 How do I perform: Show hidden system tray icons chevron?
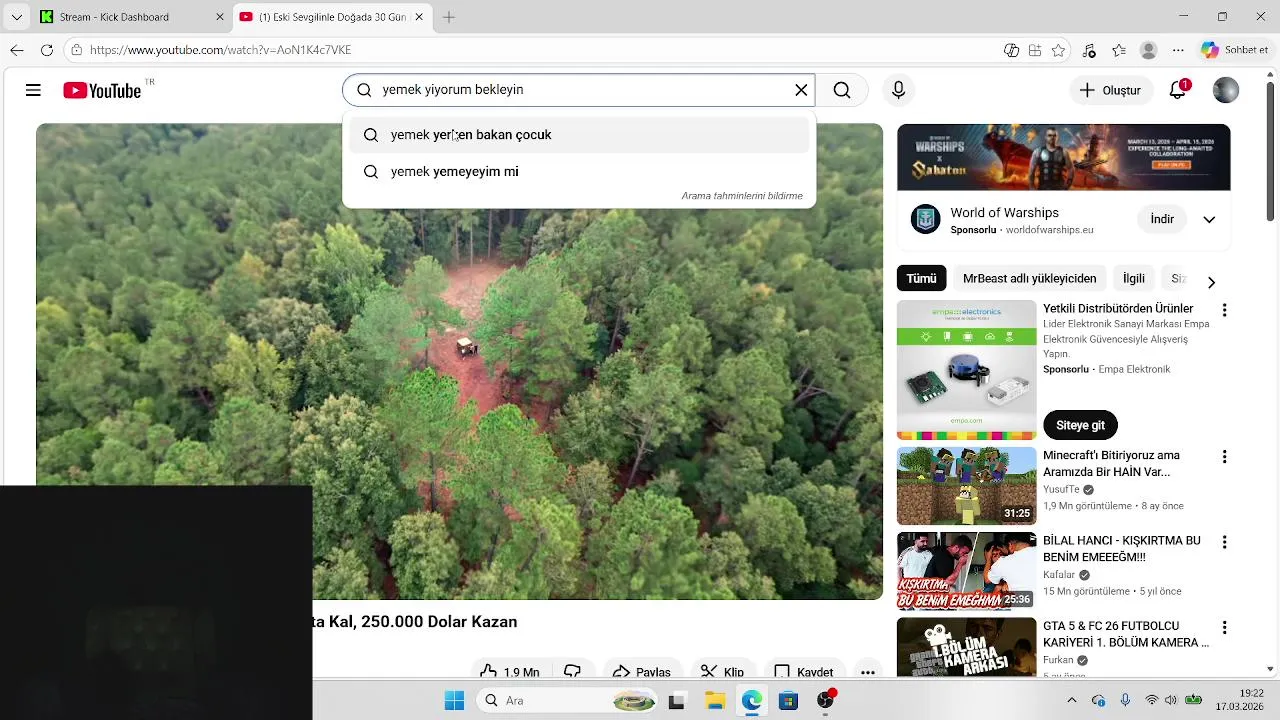click(x=1071, y=700)
